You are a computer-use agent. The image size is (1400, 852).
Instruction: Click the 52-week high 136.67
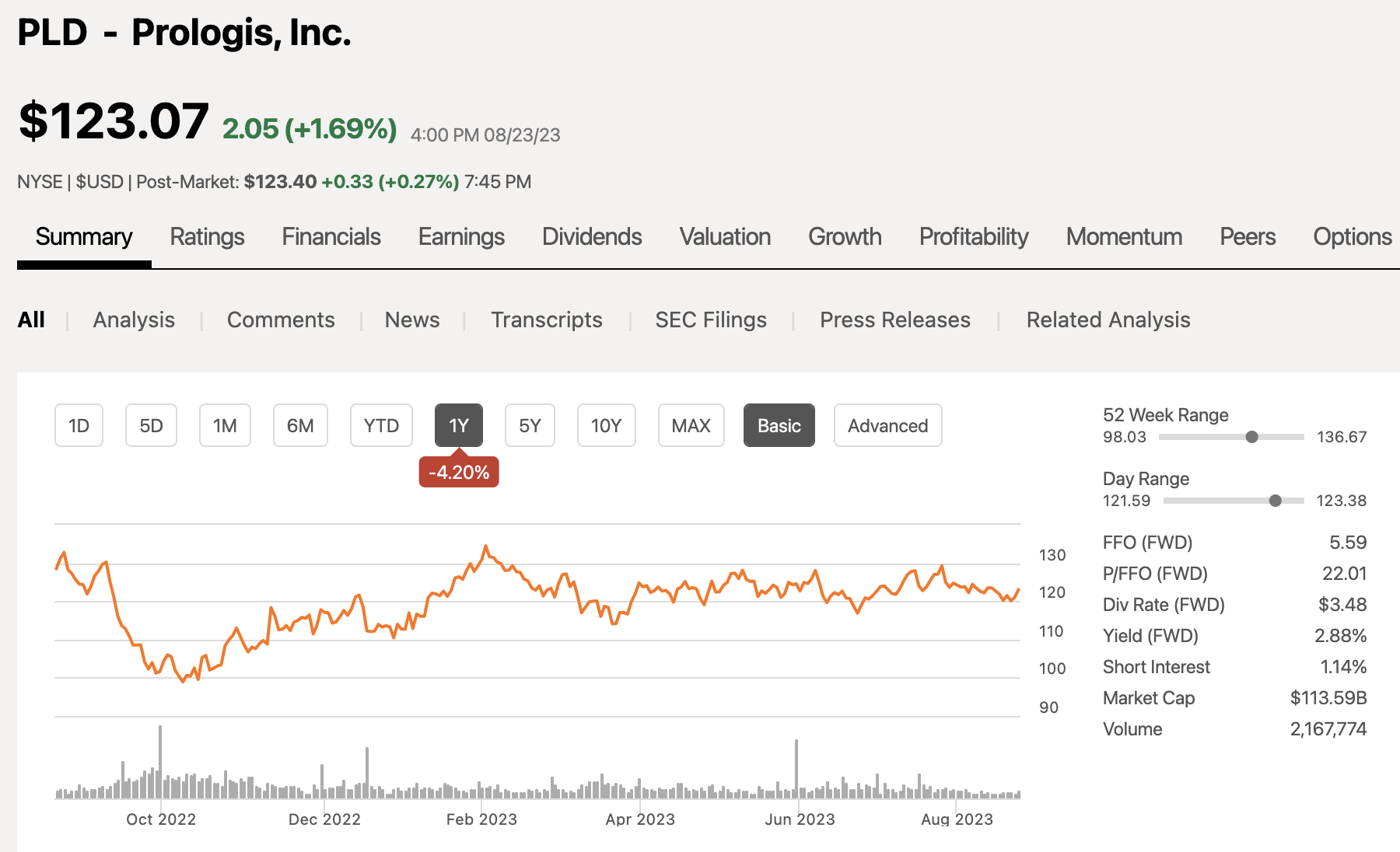click(x=1342, y=437)
